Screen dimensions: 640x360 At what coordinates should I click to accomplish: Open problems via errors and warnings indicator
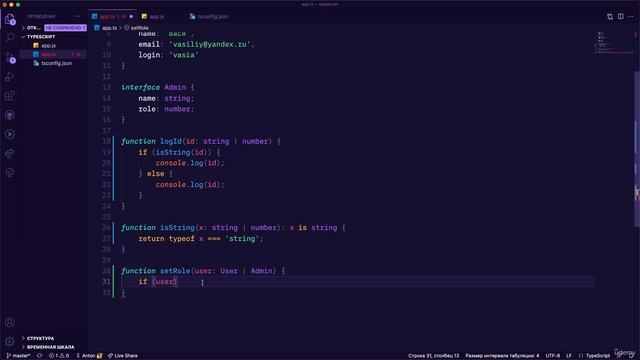[x=59, y=356]
